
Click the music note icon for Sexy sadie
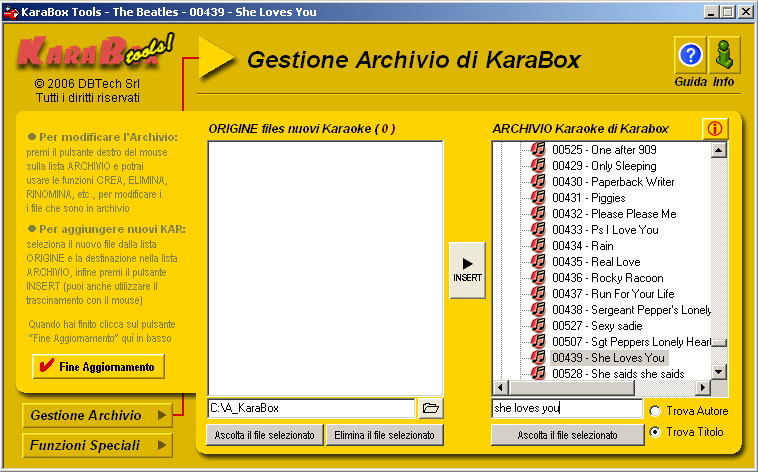click(x=538, y=325)
